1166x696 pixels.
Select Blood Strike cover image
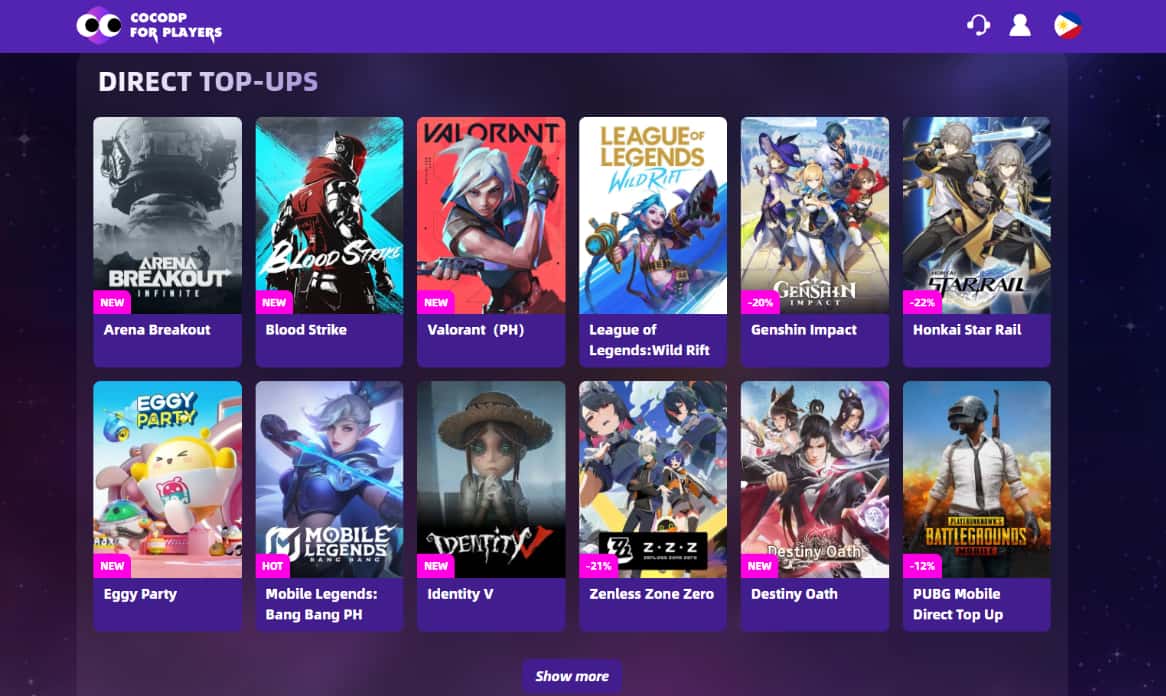329,215
